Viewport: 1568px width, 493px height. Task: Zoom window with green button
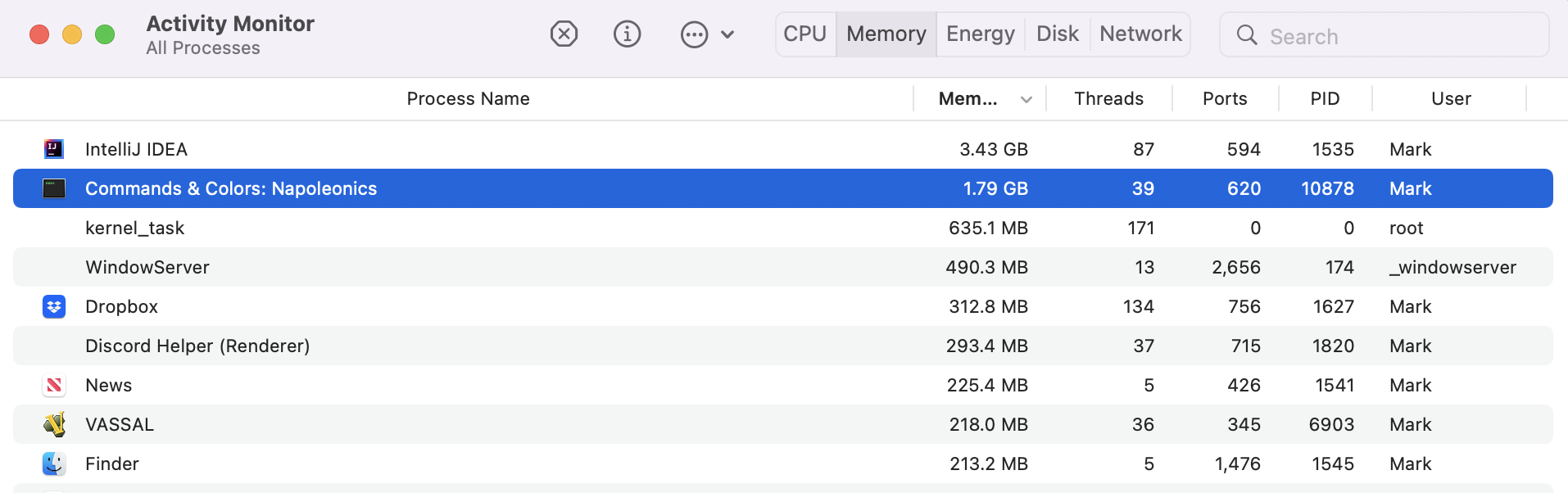coord(105,34)
